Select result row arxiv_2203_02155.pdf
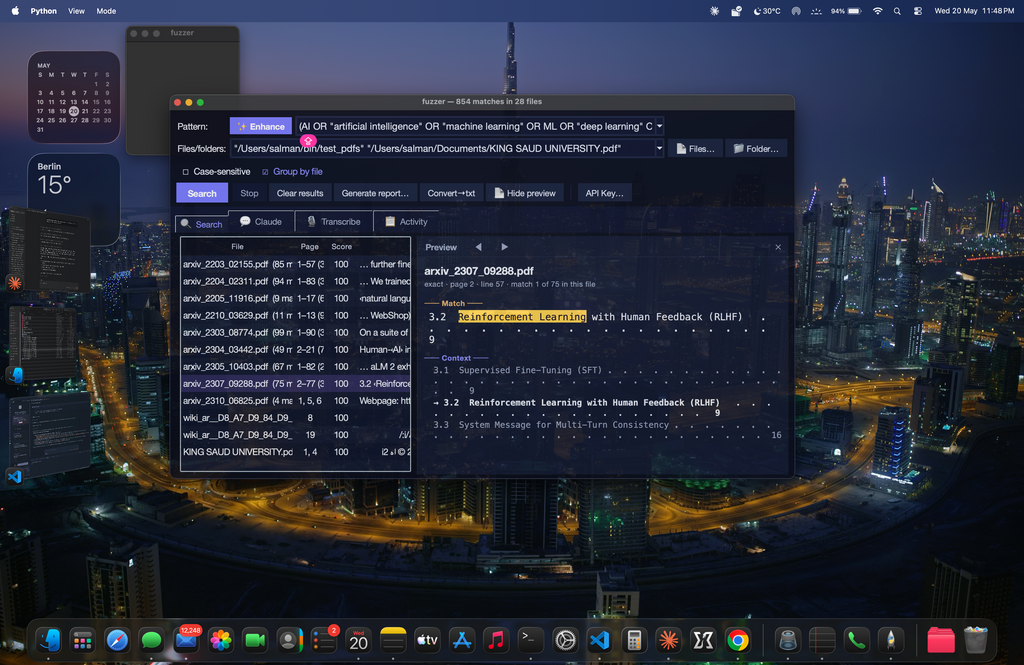 coord(296,264)
